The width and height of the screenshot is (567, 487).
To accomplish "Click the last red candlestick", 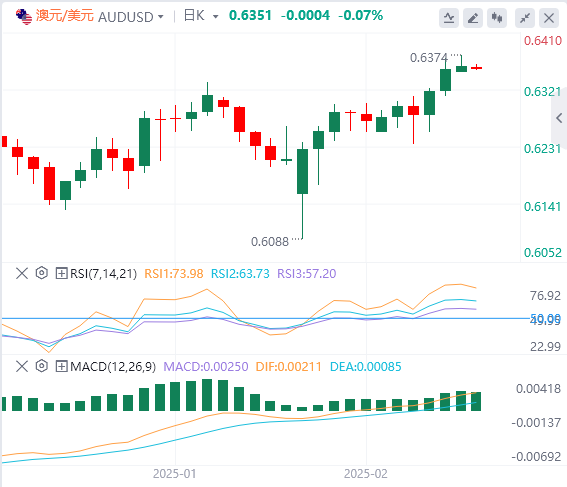I will coord(477,68).
